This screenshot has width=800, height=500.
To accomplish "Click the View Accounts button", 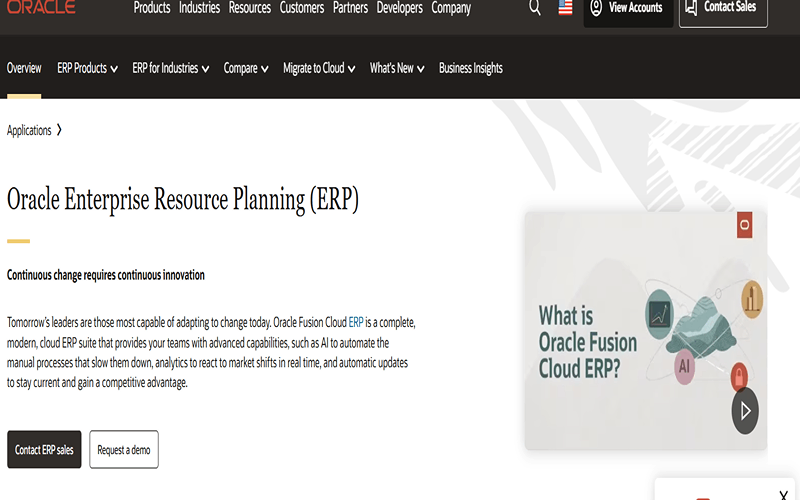I will click(x=628, y=11).
